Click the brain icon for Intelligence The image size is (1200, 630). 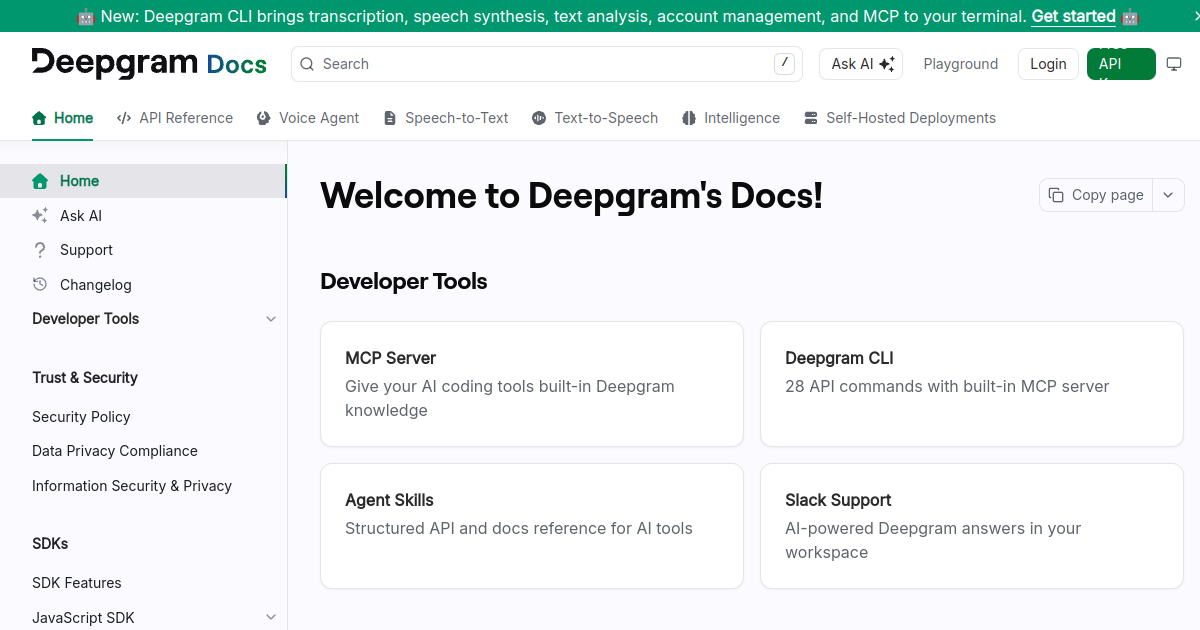689,118
